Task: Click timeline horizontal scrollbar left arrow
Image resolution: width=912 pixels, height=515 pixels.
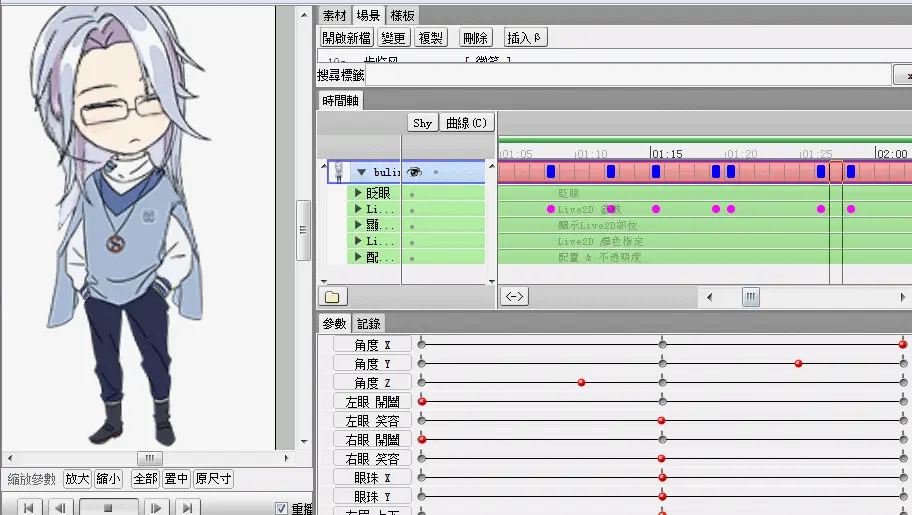Action: (x=709, y=297)
